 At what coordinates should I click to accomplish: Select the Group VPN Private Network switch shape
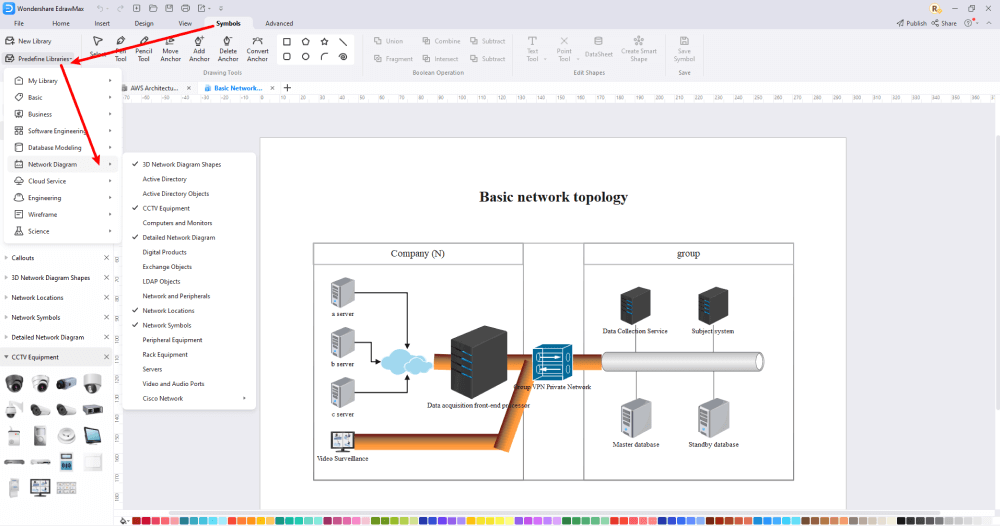(x=552, y=362)
